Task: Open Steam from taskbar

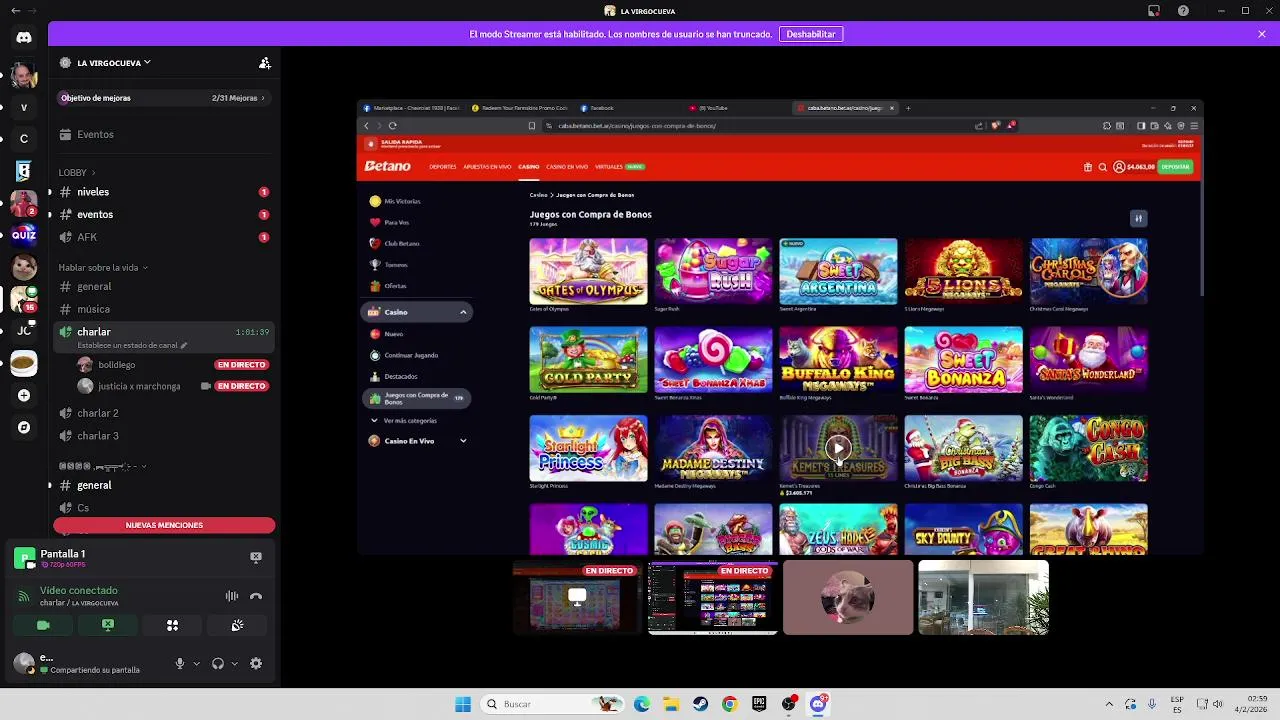Action: pyautogui.click(x=700, y=704)
